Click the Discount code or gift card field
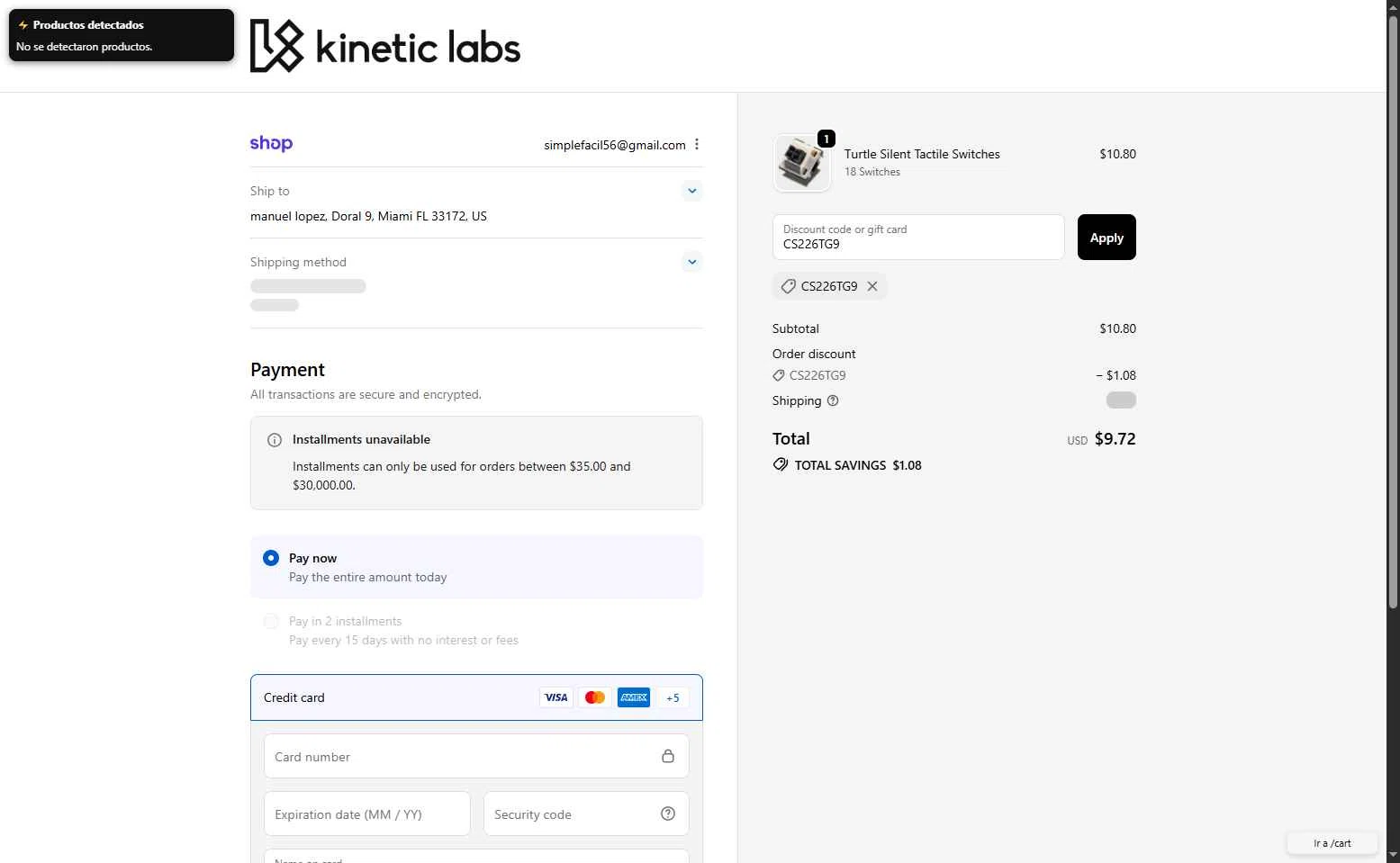The width and height of the screenshot is (1400, 863). click(918, 237)
